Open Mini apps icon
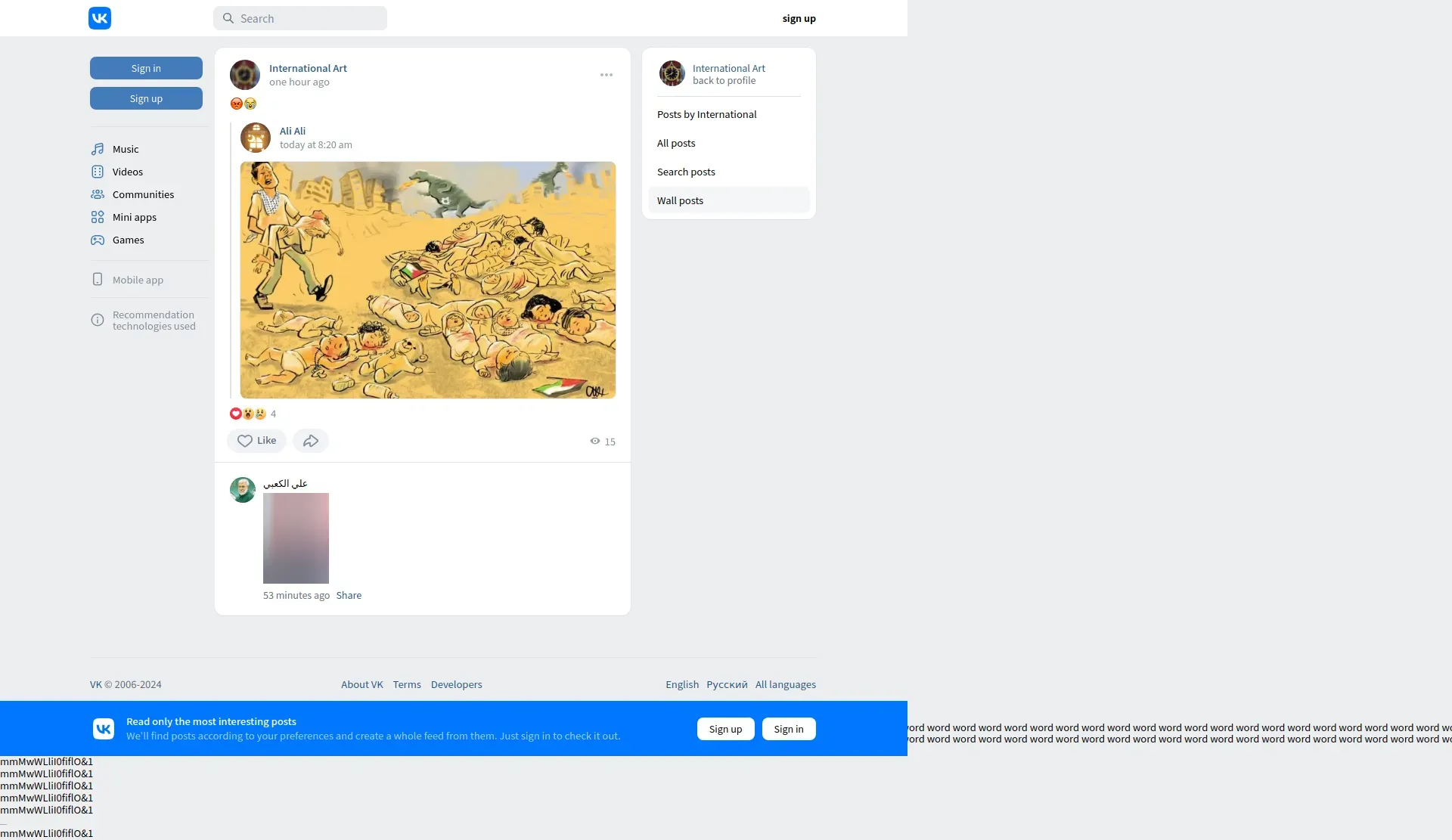 pyautogui.click(x=98, y=217)
